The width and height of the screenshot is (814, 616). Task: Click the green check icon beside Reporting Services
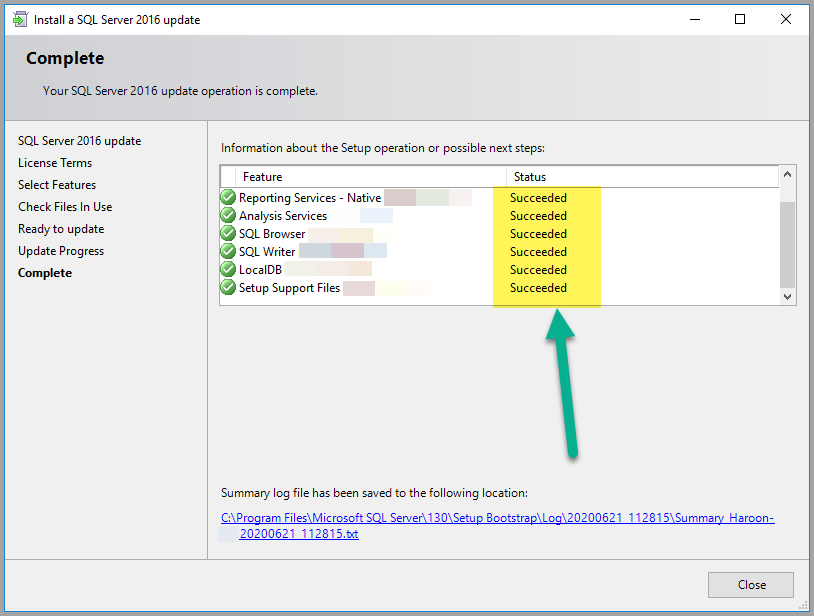pyautogui.click(x=228, y=198)
